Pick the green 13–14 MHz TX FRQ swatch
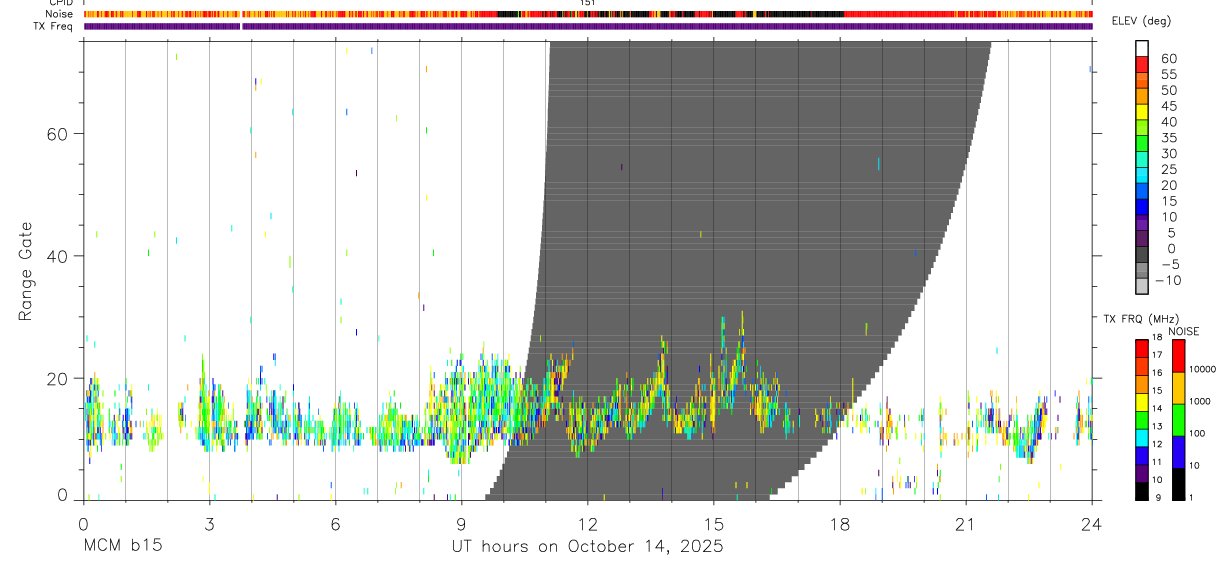Screen dimensions: 1228x567 click(1141, 420)
